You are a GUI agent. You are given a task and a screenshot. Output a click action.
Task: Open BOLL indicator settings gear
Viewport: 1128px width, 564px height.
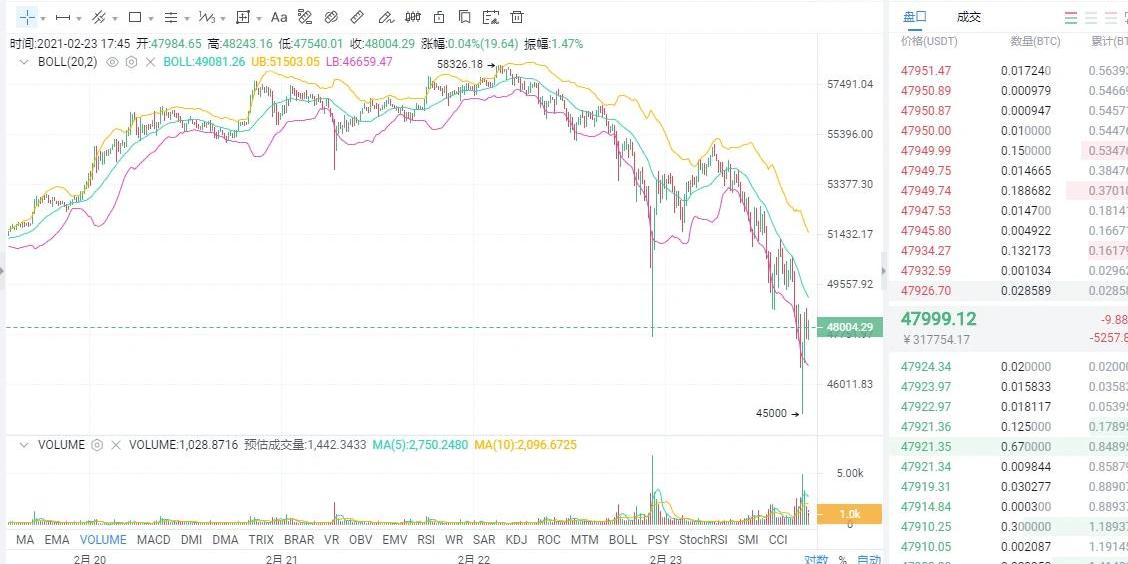tap(131, 62)
